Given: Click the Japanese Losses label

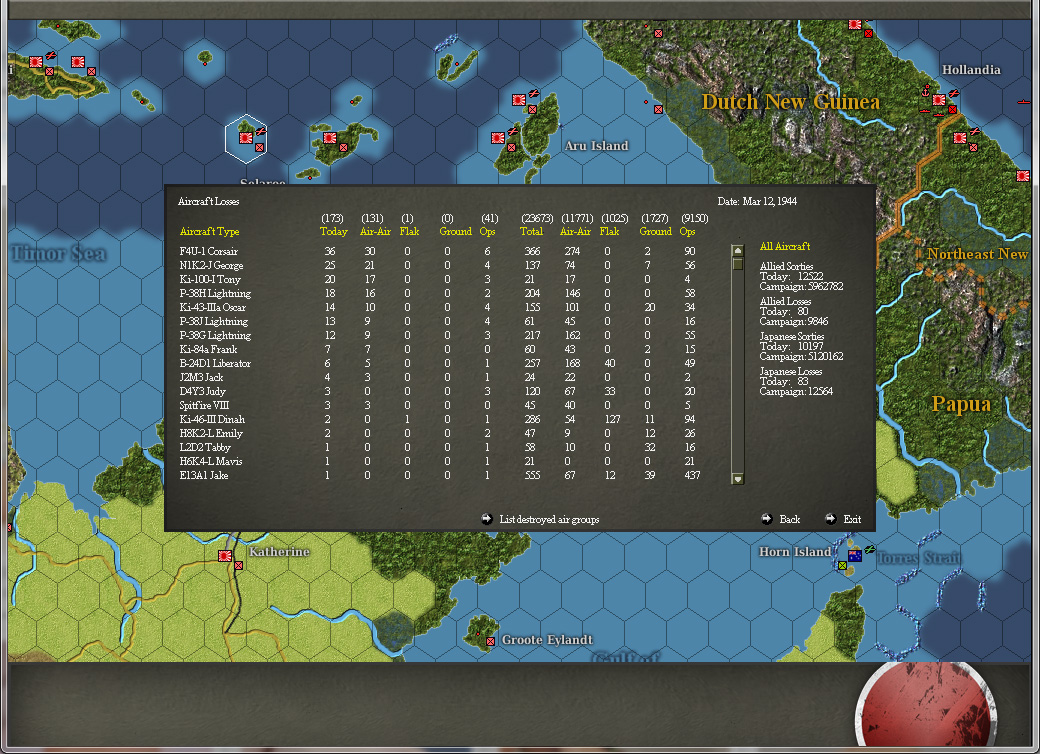Looking at the screenshot, I should click(791, 371).
